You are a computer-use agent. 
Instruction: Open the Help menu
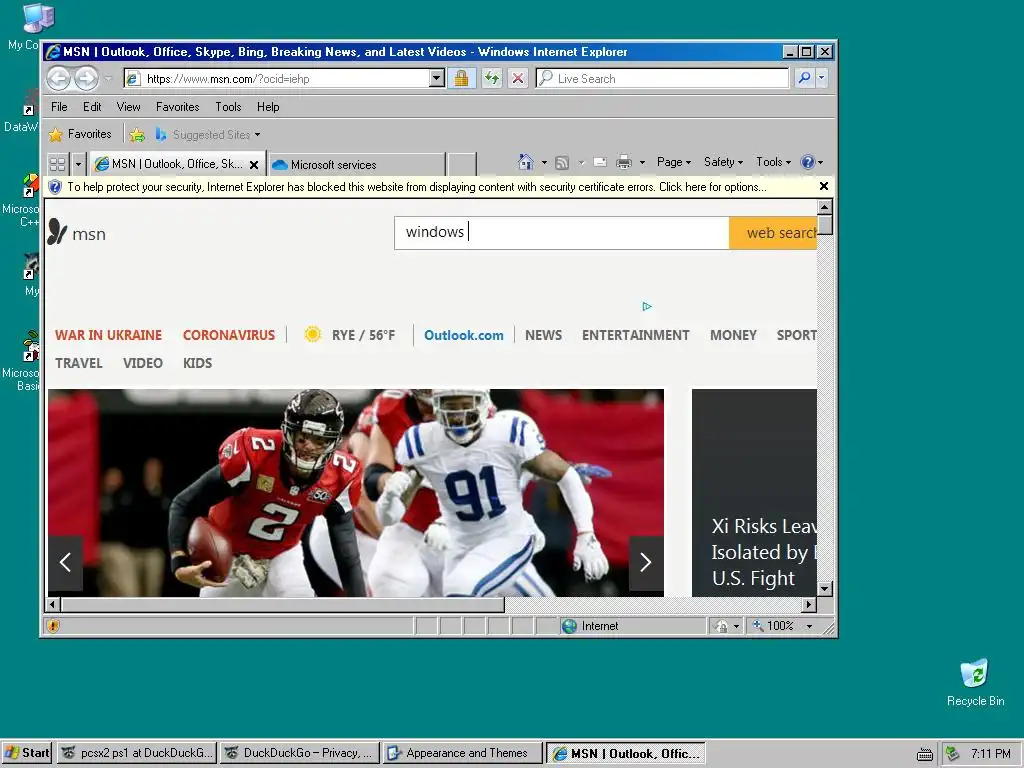pyautogui.click(x=268, y=107)
